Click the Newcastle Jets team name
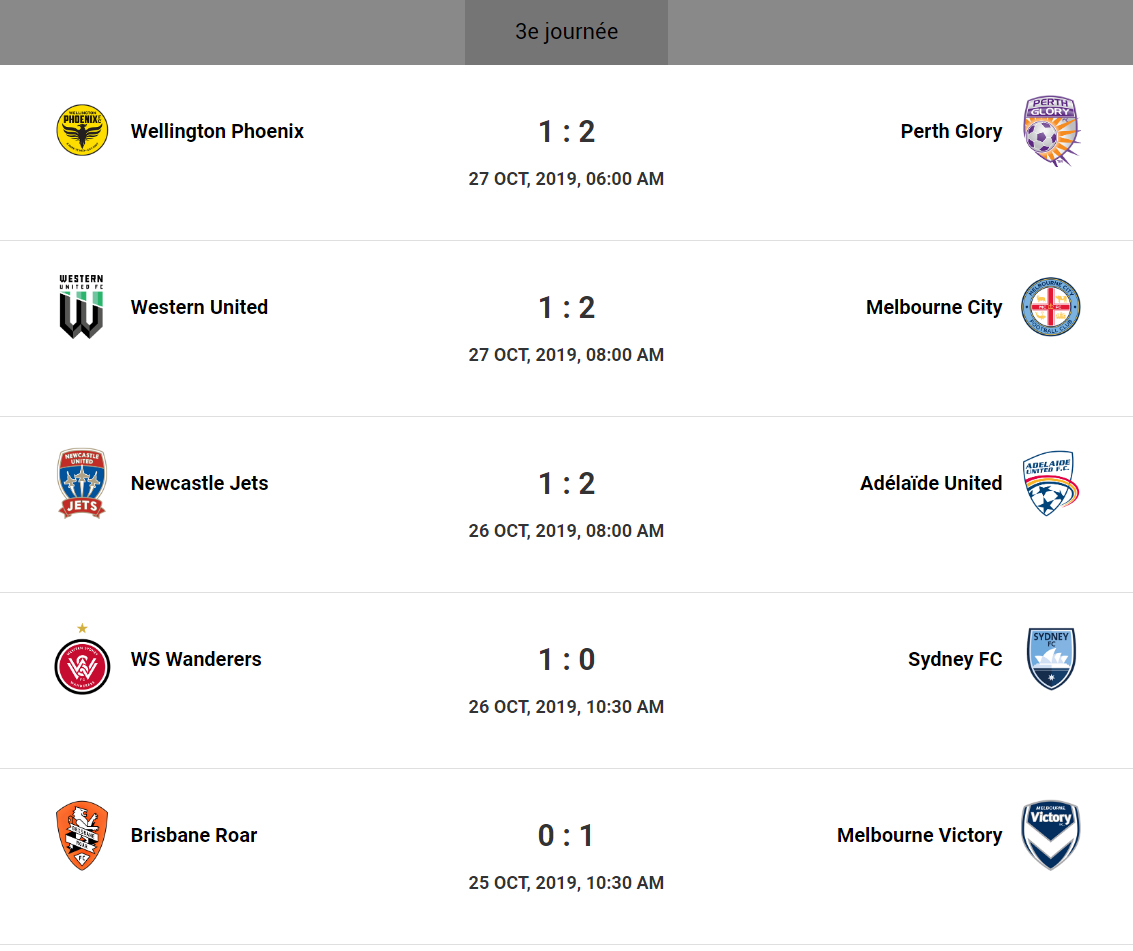1133x951 pixels. pyautogui.click(x=200, y=483)
